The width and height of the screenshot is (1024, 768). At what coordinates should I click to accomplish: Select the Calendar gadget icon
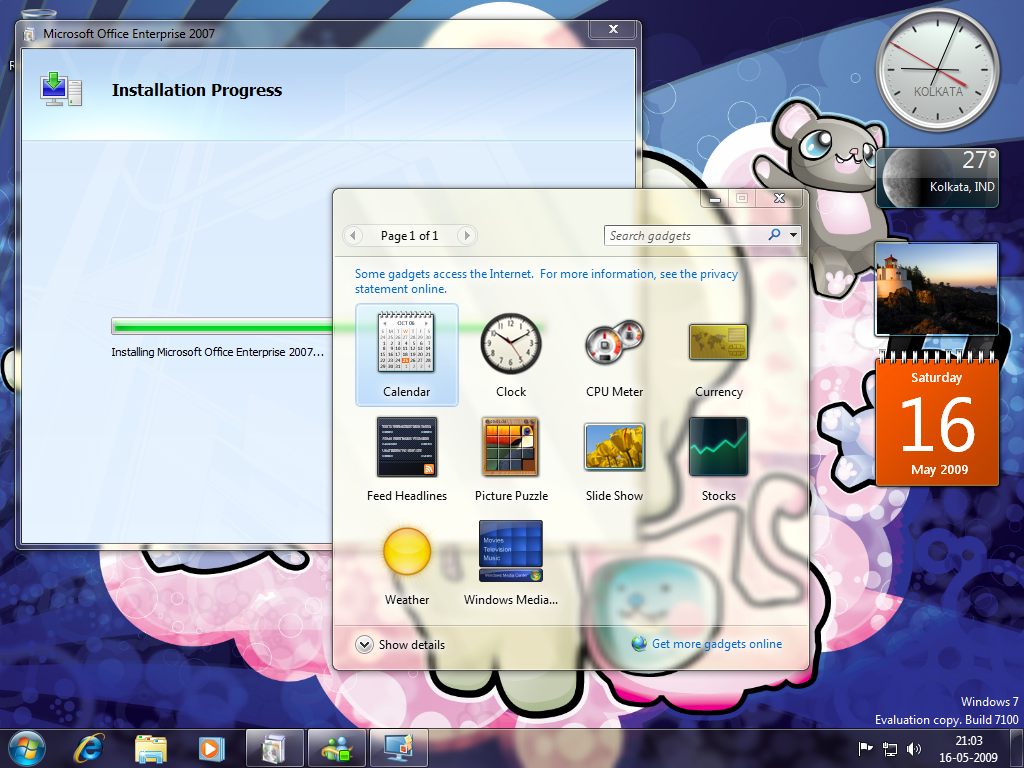coord(406,343)
